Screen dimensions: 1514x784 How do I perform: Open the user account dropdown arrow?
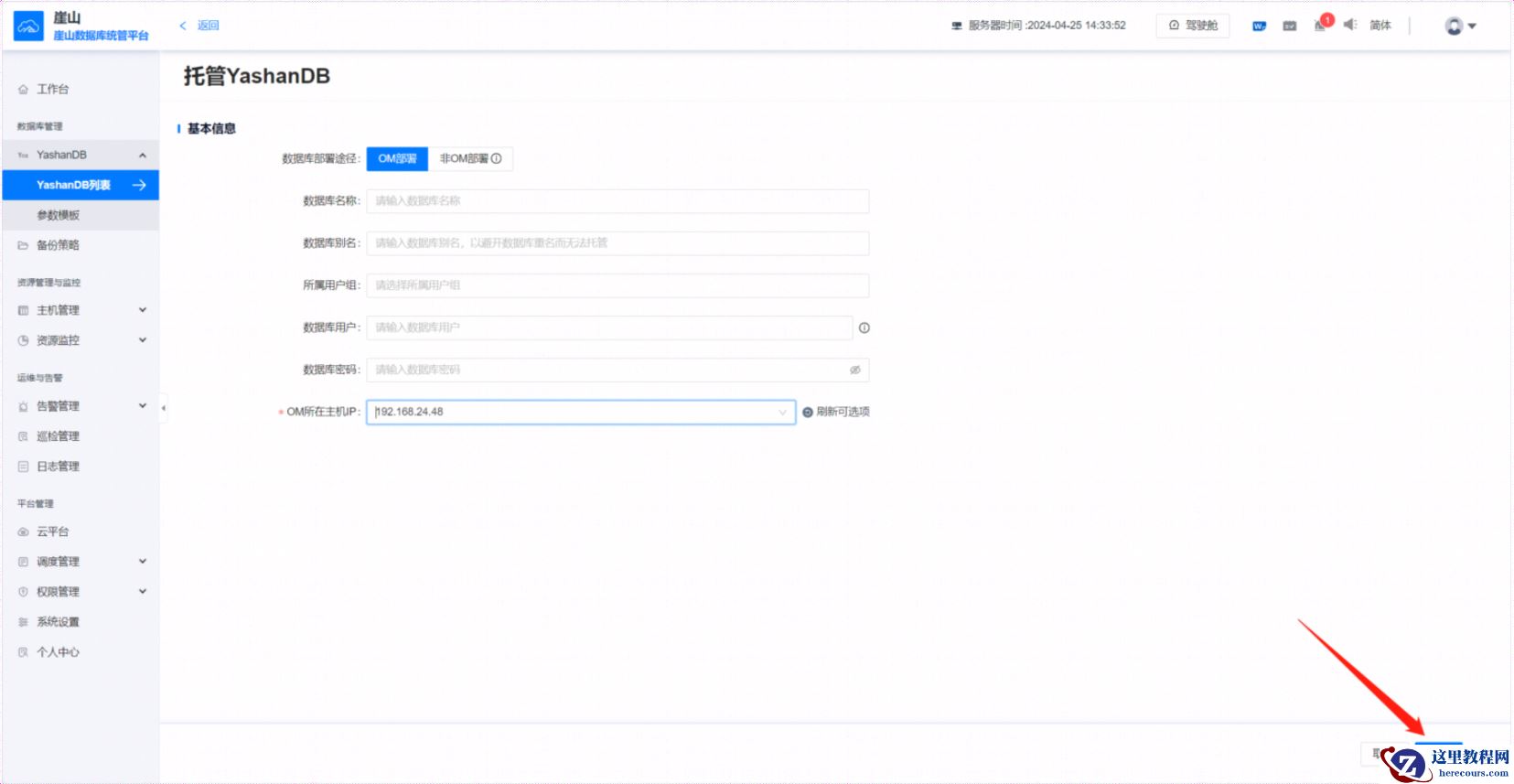[x=1472, y=26]
